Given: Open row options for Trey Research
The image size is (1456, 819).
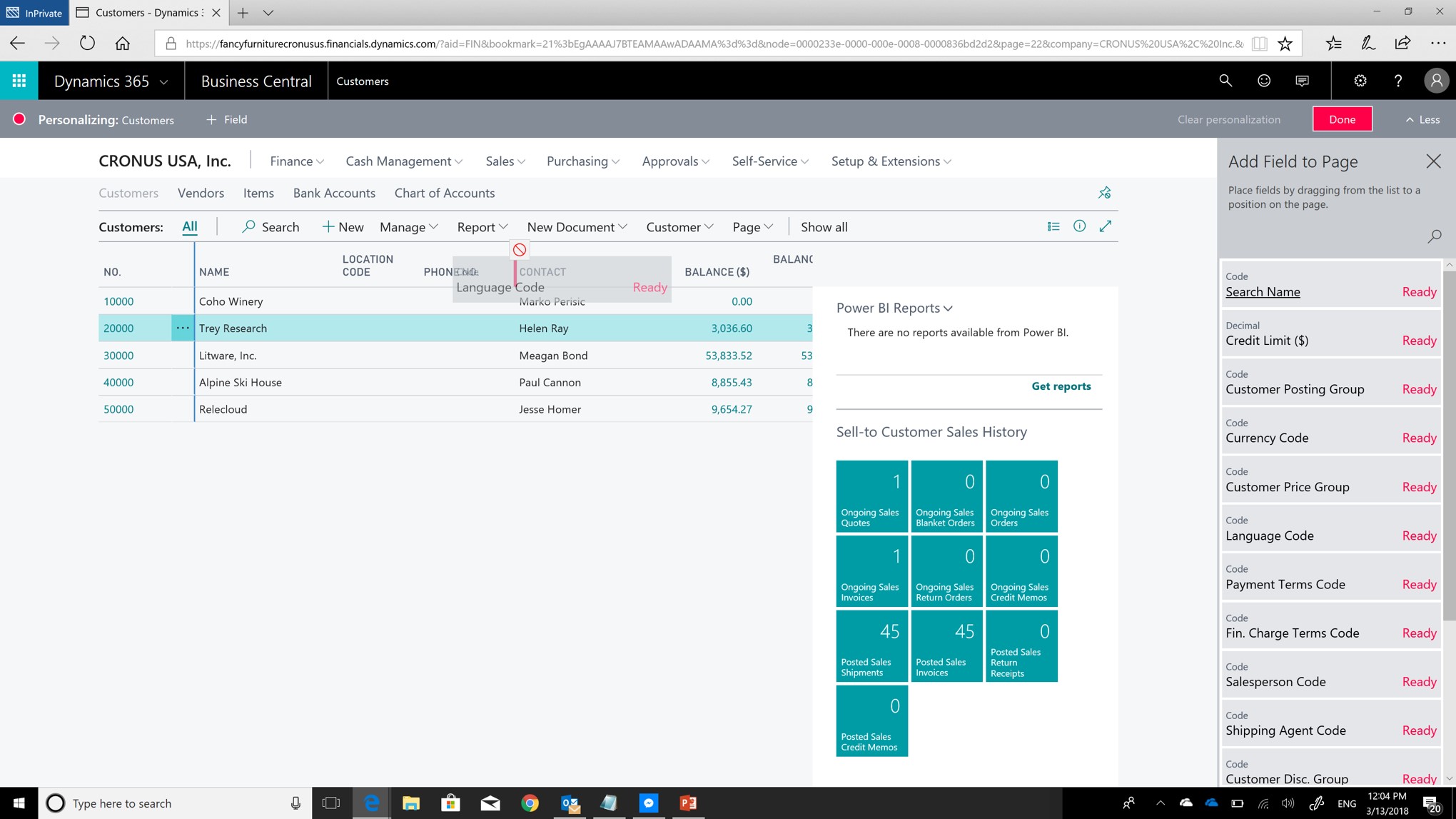Looking at the screenshot, I should click(183, 328).
